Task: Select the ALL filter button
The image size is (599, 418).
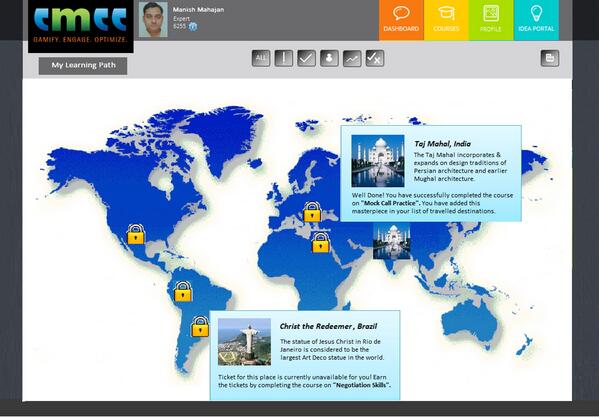Action: [261, 58]
